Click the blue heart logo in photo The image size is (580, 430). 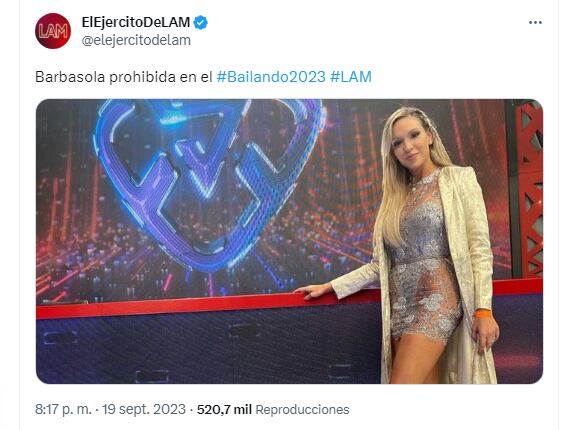click(207, 181)
